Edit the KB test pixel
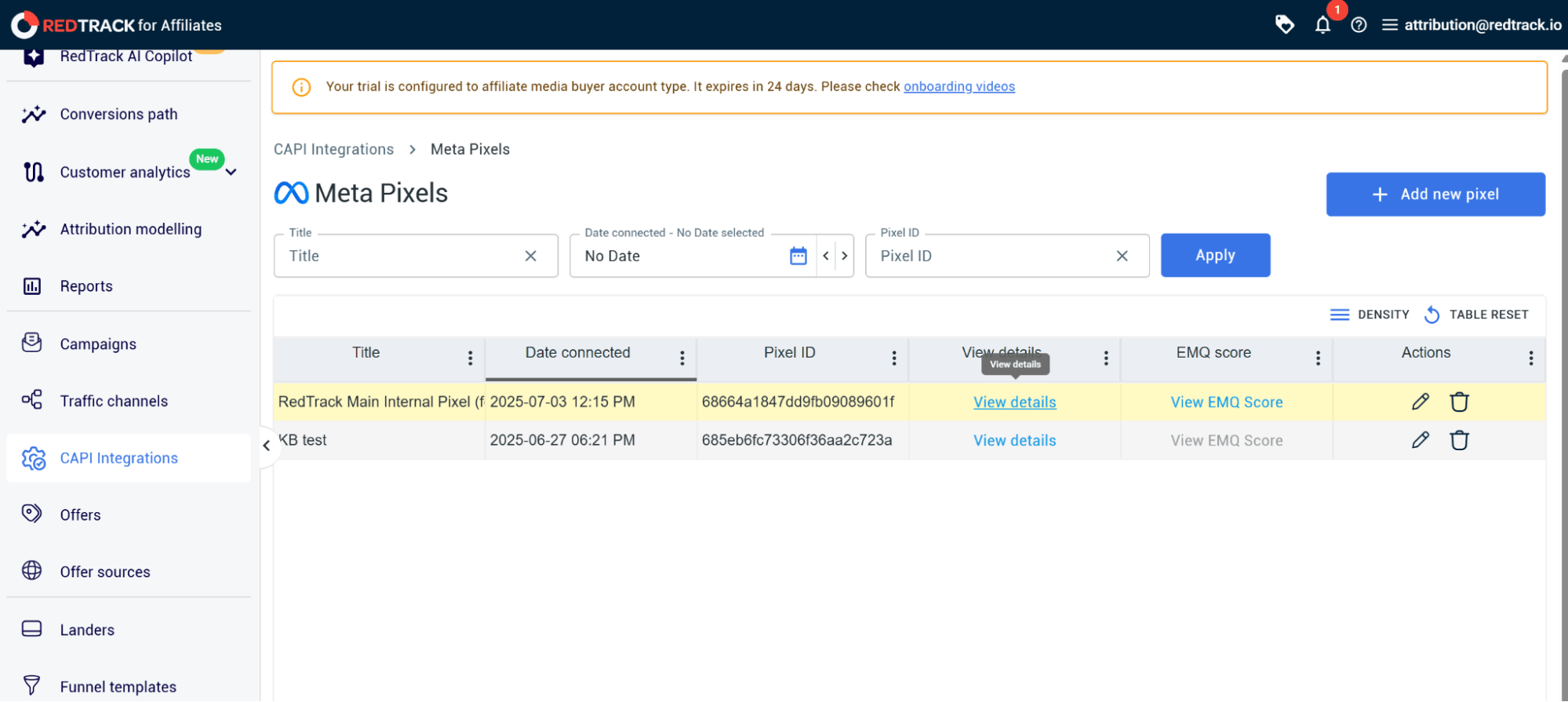 pos(1421,440)
